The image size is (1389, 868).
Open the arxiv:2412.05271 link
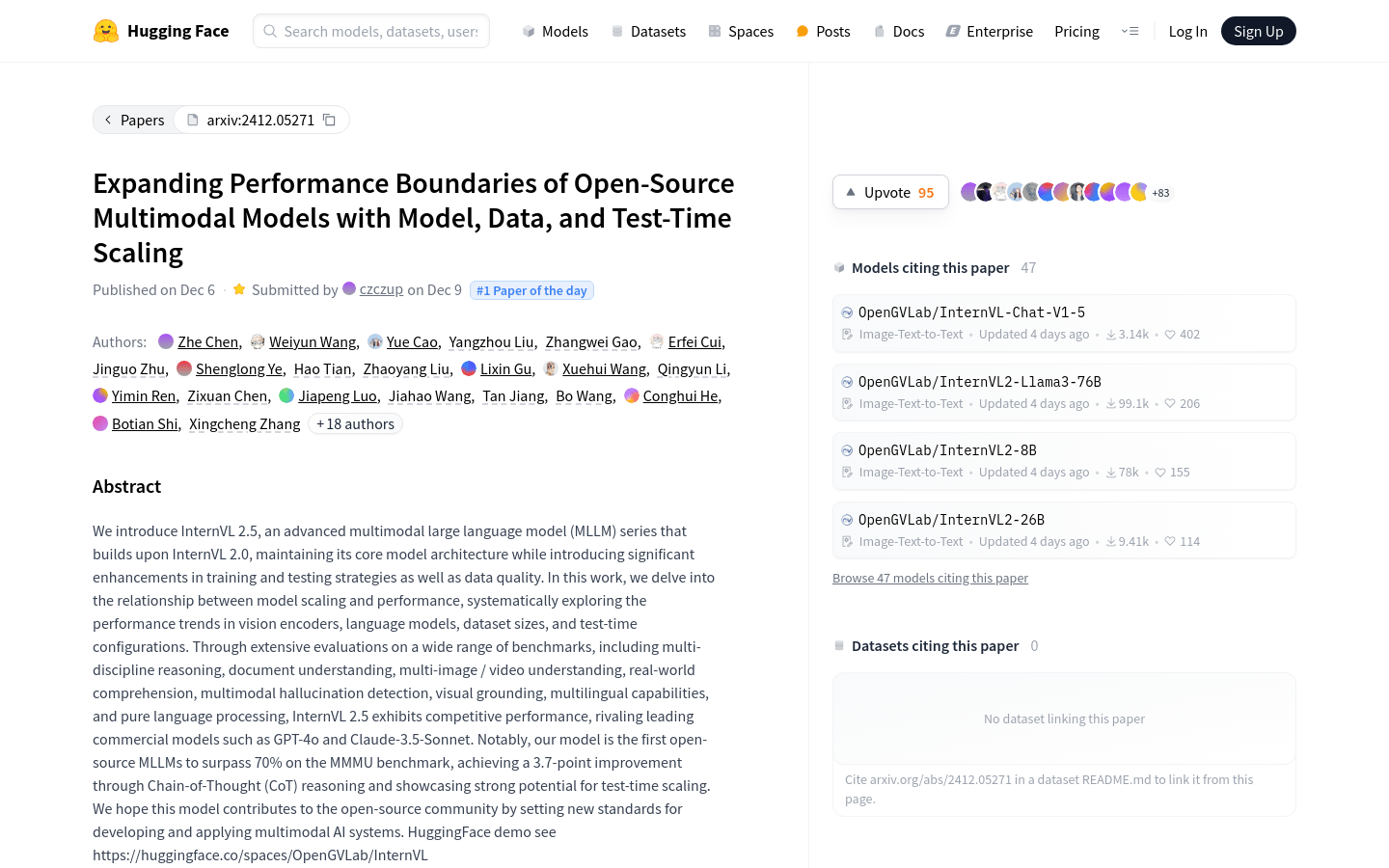pyautogui.click(x=260, y=120)
